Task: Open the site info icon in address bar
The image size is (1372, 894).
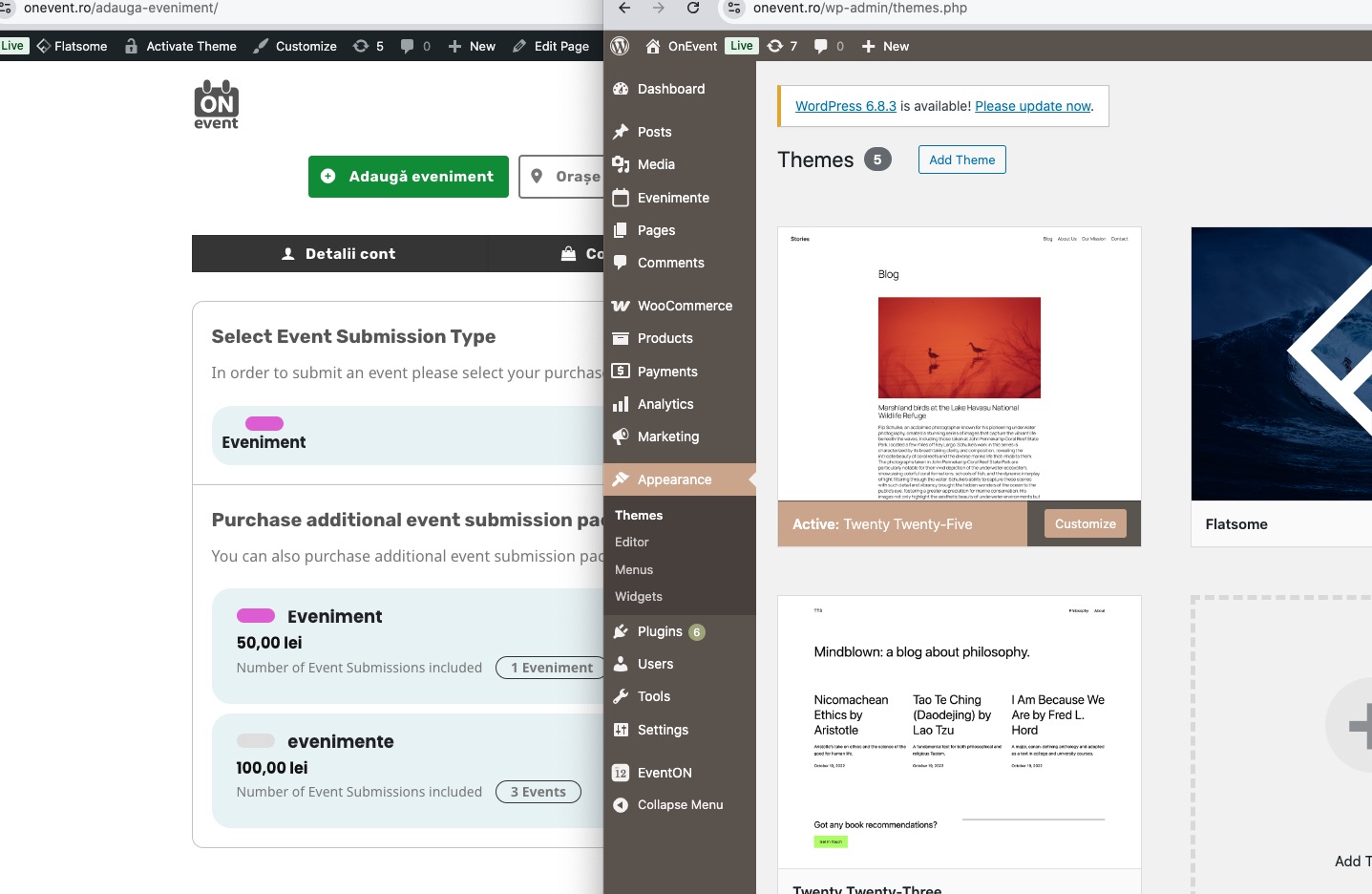Action: (733, 9)
